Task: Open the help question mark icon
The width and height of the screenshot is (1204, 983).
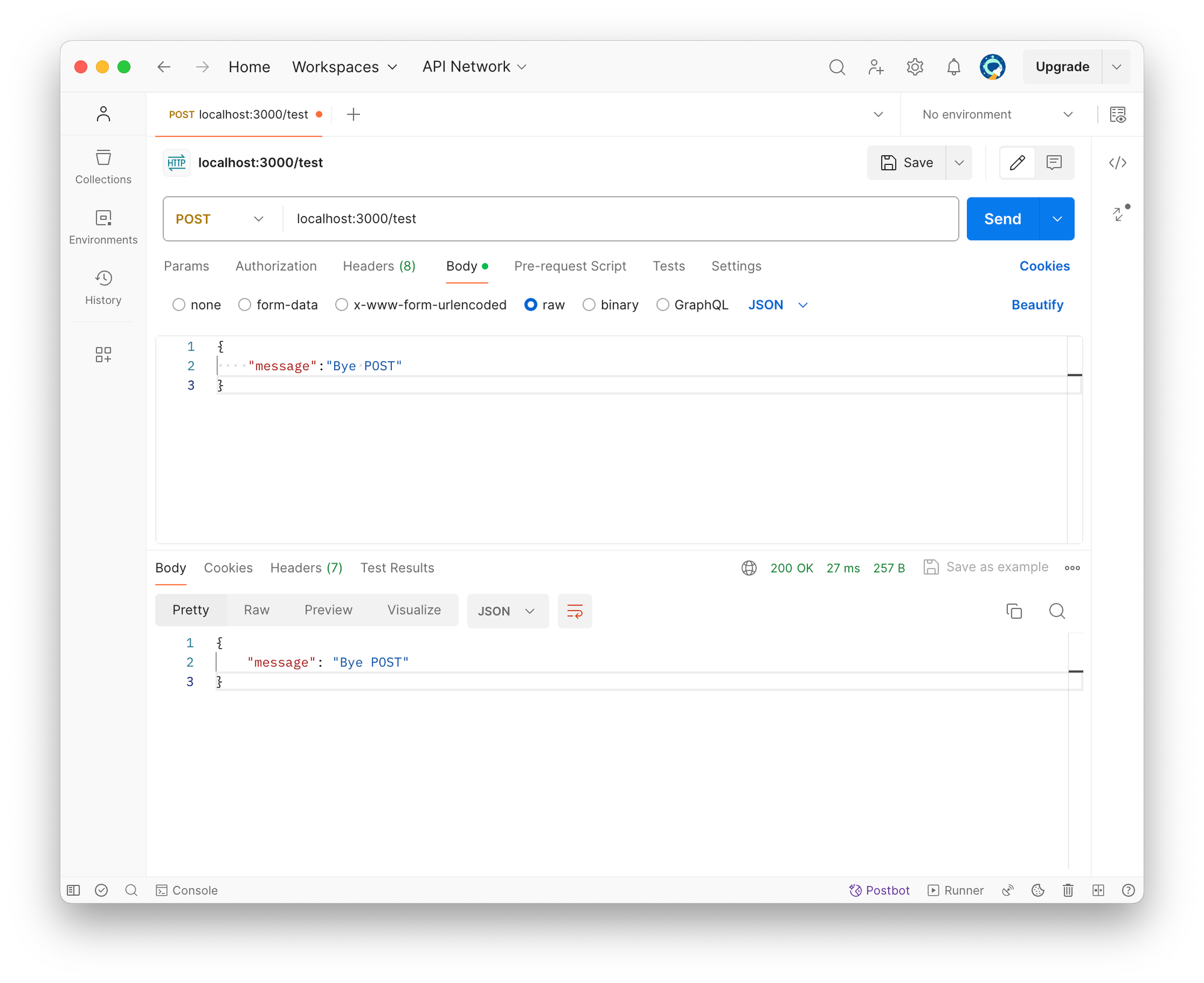Action: (x=1129, y=890)
